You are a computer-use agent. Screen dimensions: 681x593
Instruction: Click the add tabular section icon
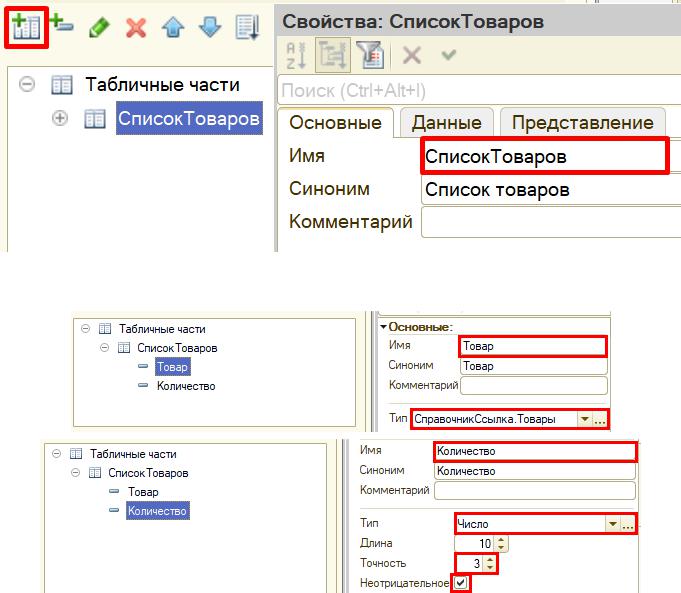26,27
